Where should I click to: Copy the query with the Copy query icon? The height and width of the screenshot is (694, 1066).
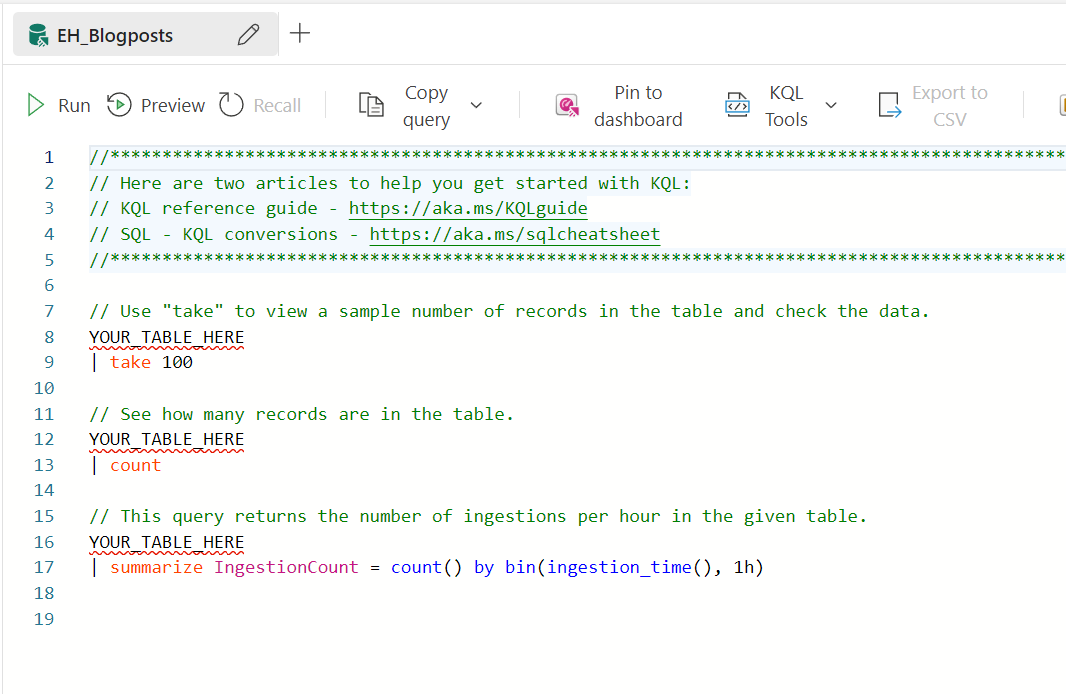371,104
